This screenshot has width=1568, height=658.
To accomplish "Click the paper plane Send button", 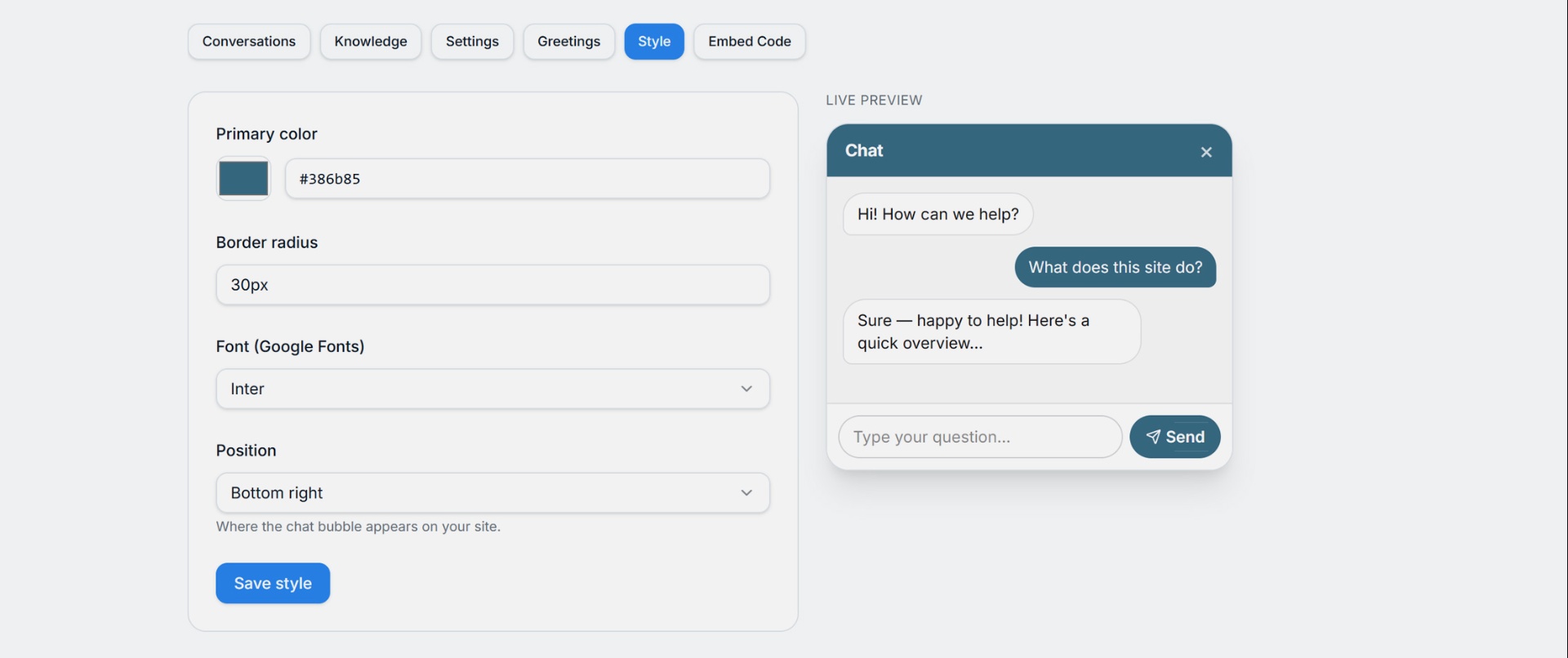I will click(1174, 437).
